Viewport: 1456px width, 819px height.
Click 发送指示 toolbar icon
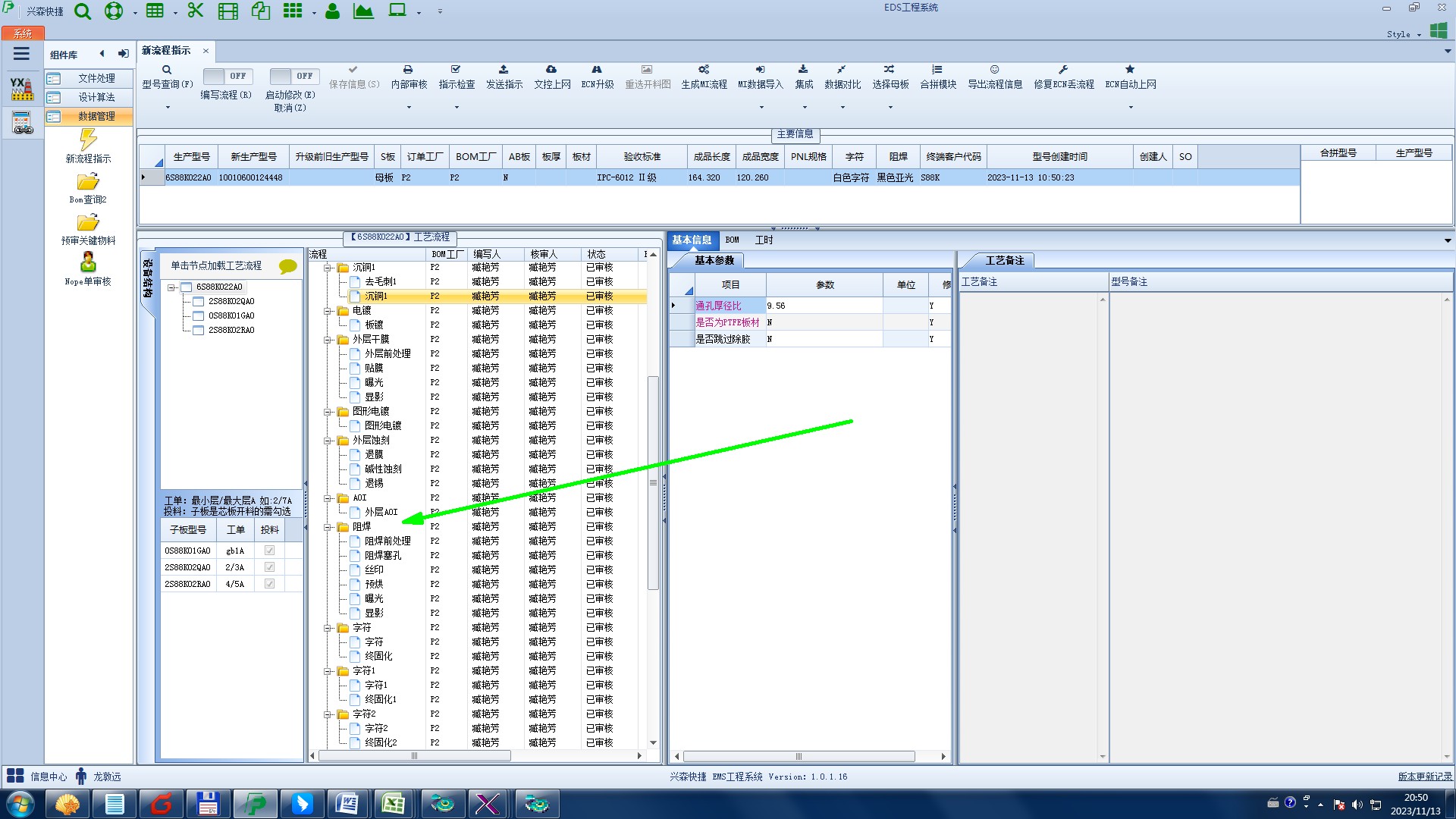coord(504,70)
